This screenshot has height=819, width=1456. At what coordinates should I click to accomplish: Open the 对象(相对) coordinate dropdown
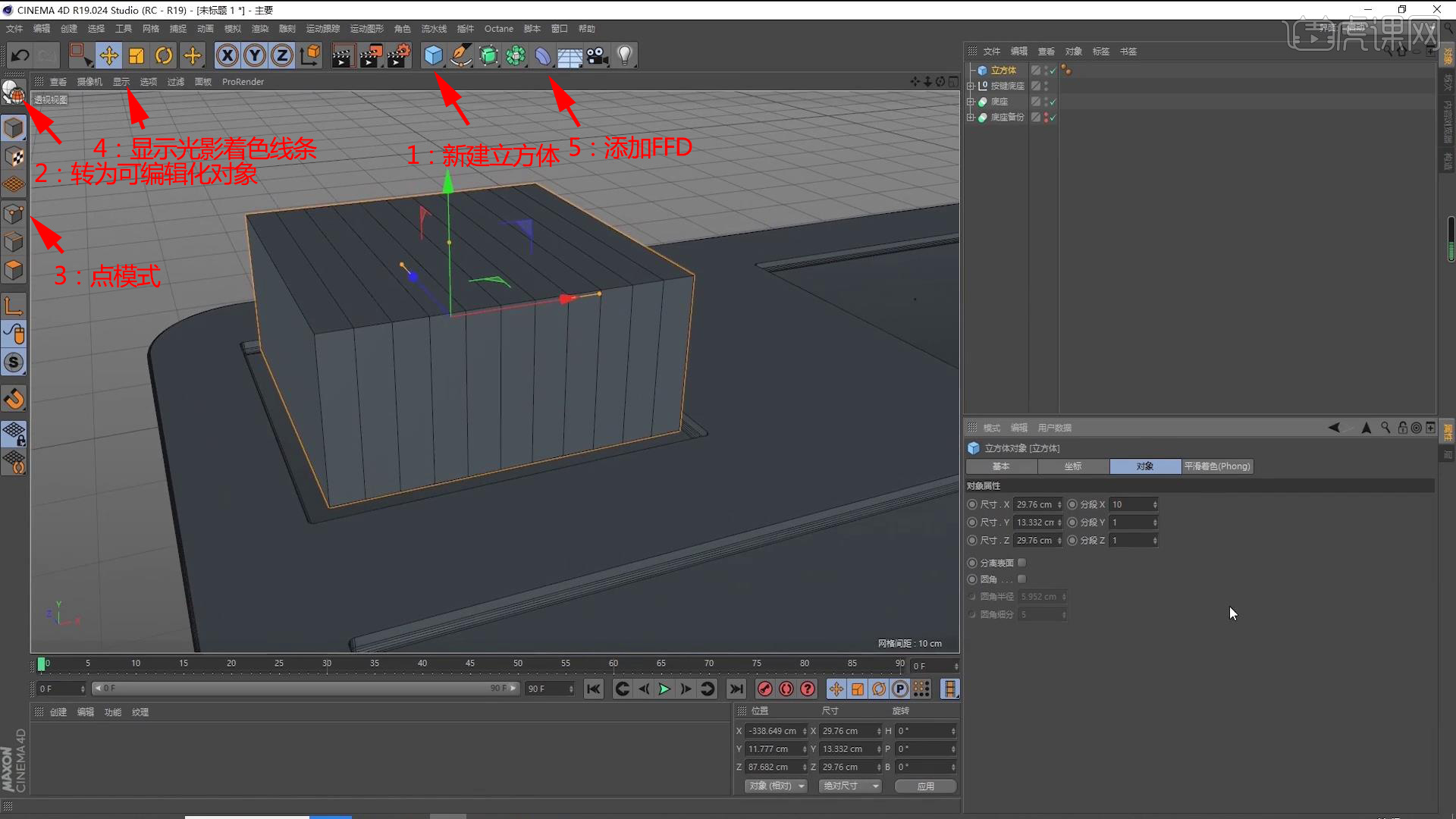(x=776, y=786)
